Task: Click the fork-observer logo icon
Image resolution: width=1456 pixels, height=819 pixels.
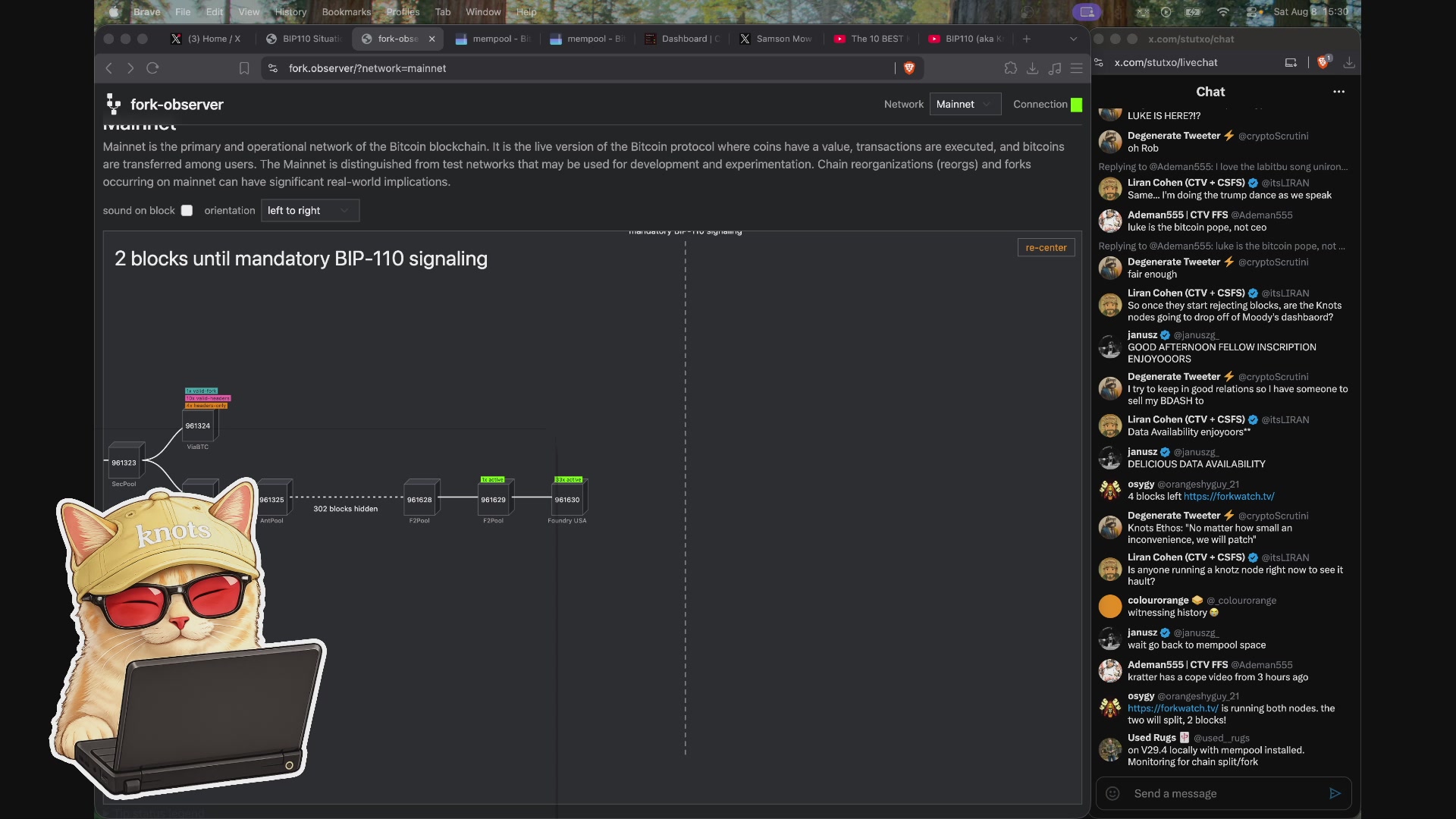Action: coord(114,104)
